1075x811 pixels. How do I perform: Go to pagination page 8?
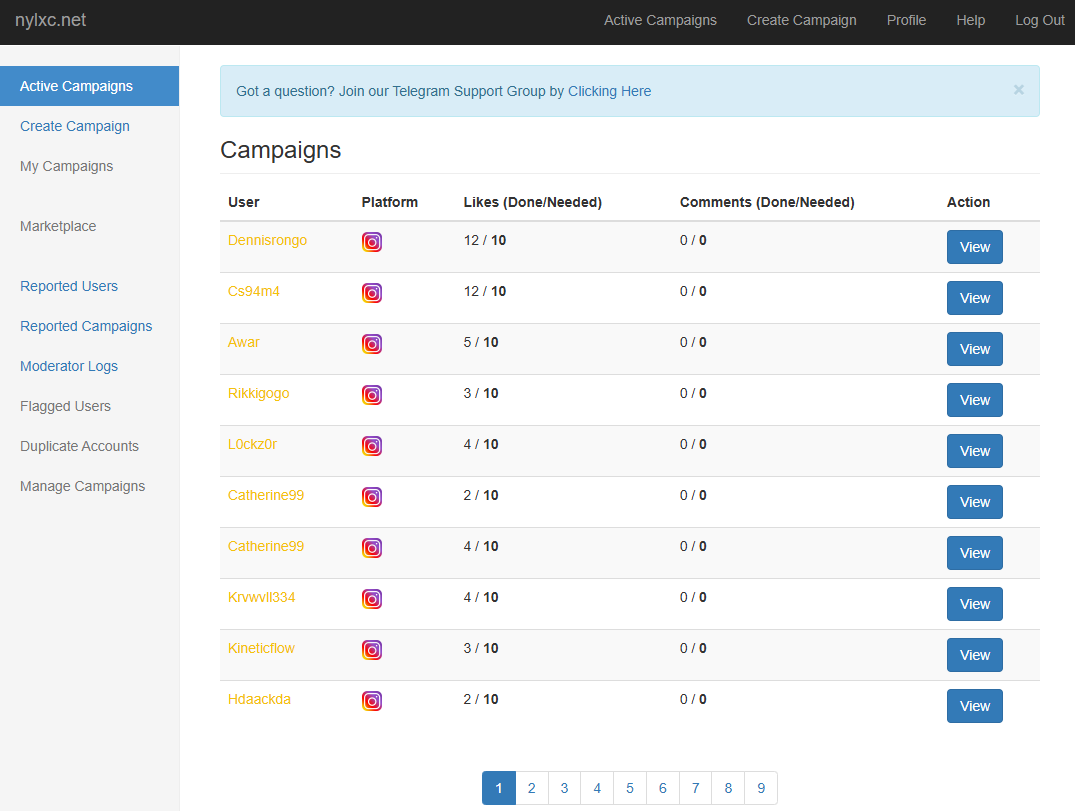point(728,788)
